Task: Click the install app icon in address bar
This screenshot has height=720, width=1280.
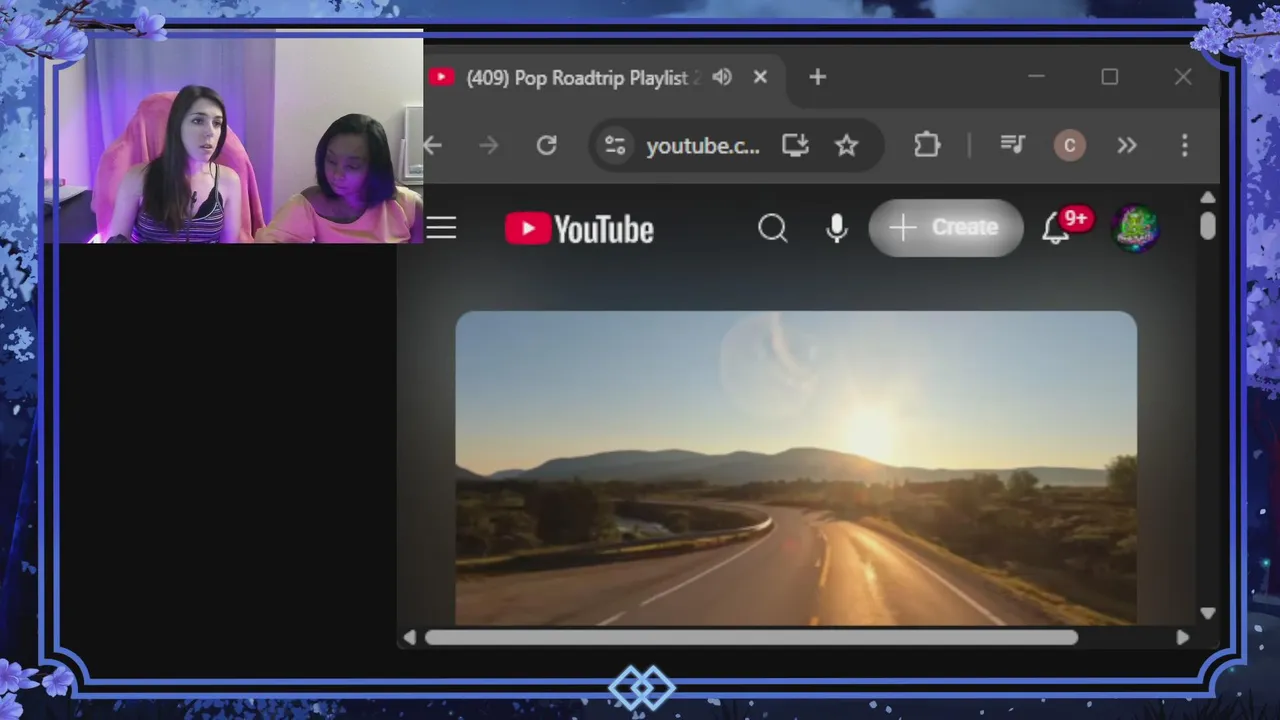Action: pyautogui.click(x=795, y=146)
